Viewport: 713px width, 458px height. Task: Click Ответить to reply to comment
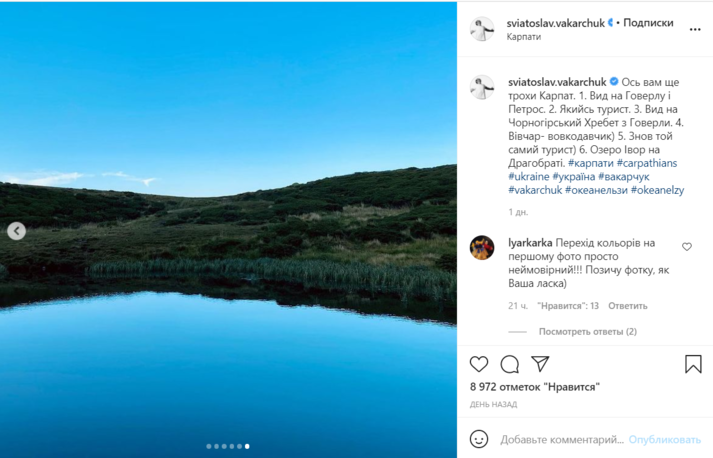(628, 306)
